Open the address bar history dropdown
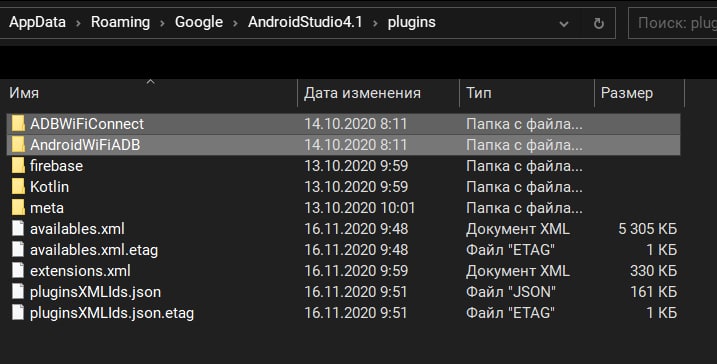The image size is (717, 364). point(564,23)
